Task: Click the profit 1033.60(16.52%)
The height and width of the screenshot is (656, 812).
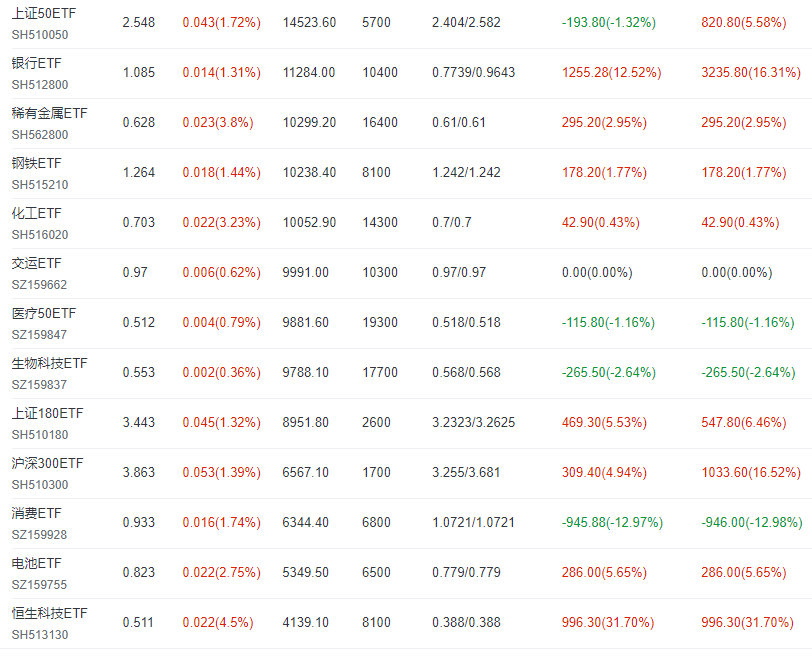Action: (x=751, y=473)
